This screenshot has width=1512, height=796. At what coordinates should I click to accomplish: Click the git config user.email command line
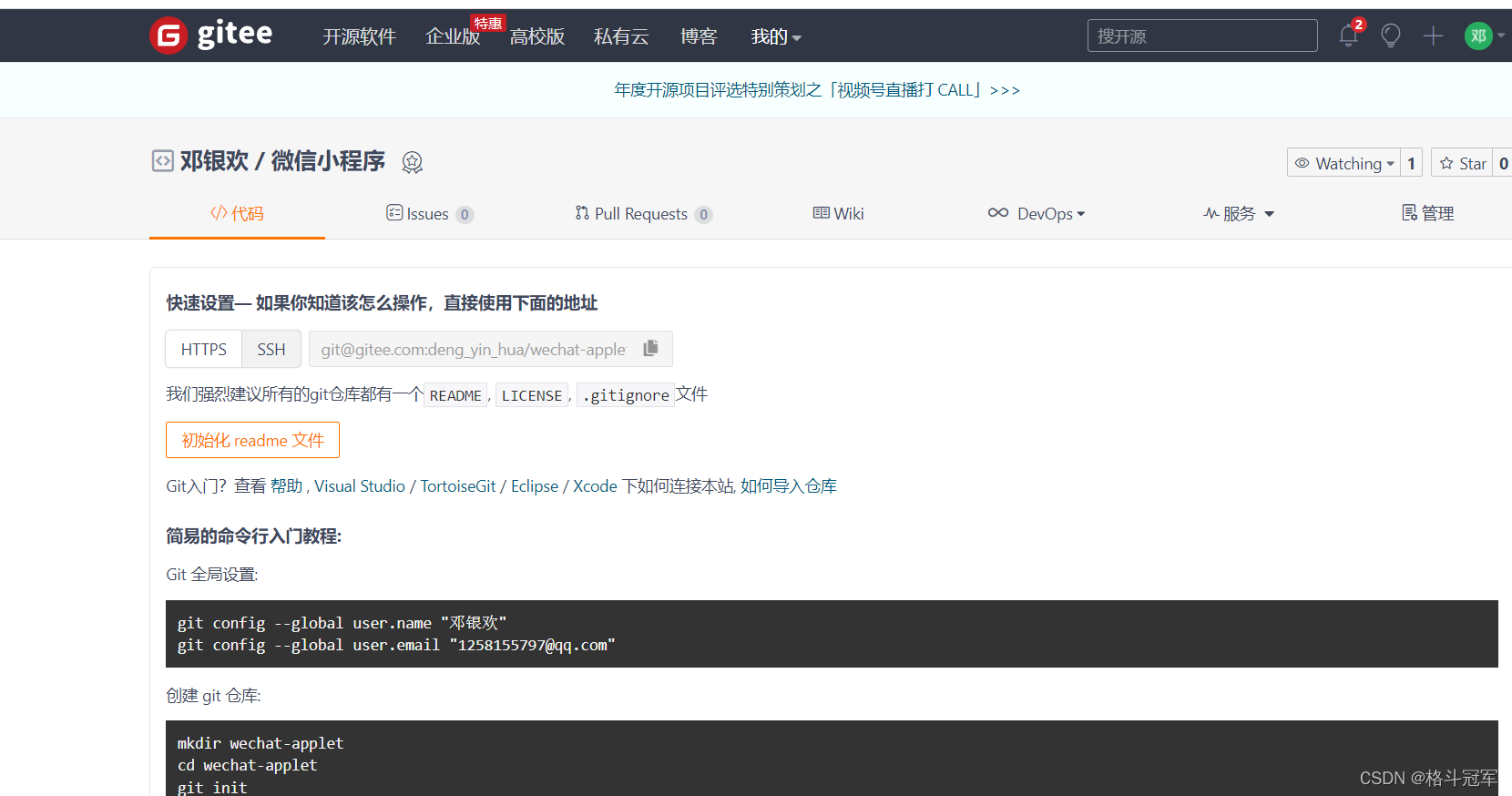click(x=396, y=645)
